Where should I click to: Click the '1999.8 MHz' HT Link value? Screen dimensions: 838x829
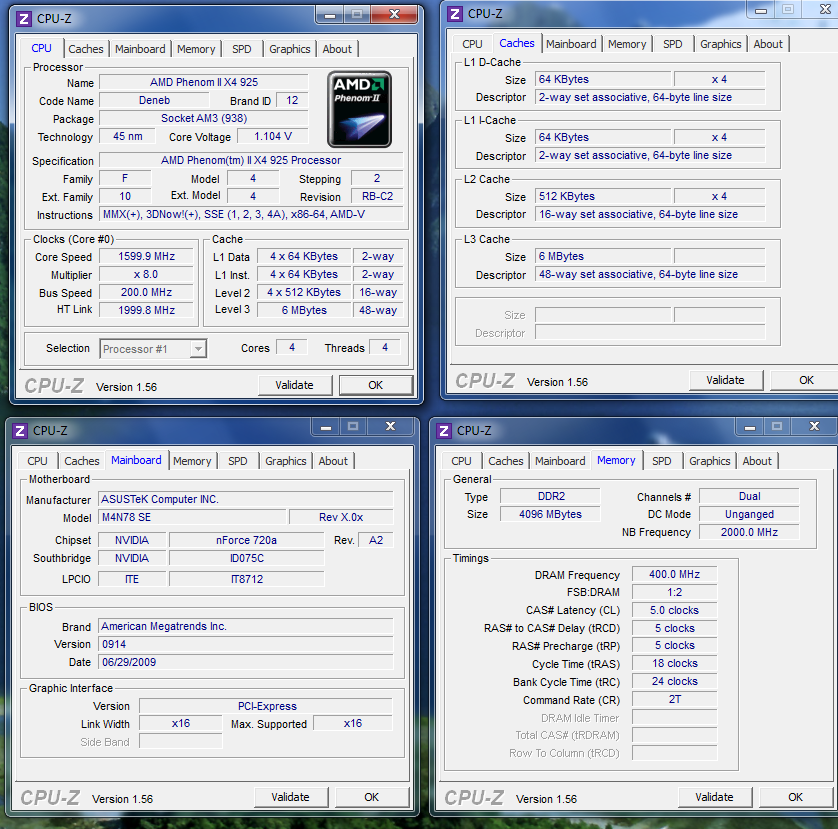click(x=146, y=311)
